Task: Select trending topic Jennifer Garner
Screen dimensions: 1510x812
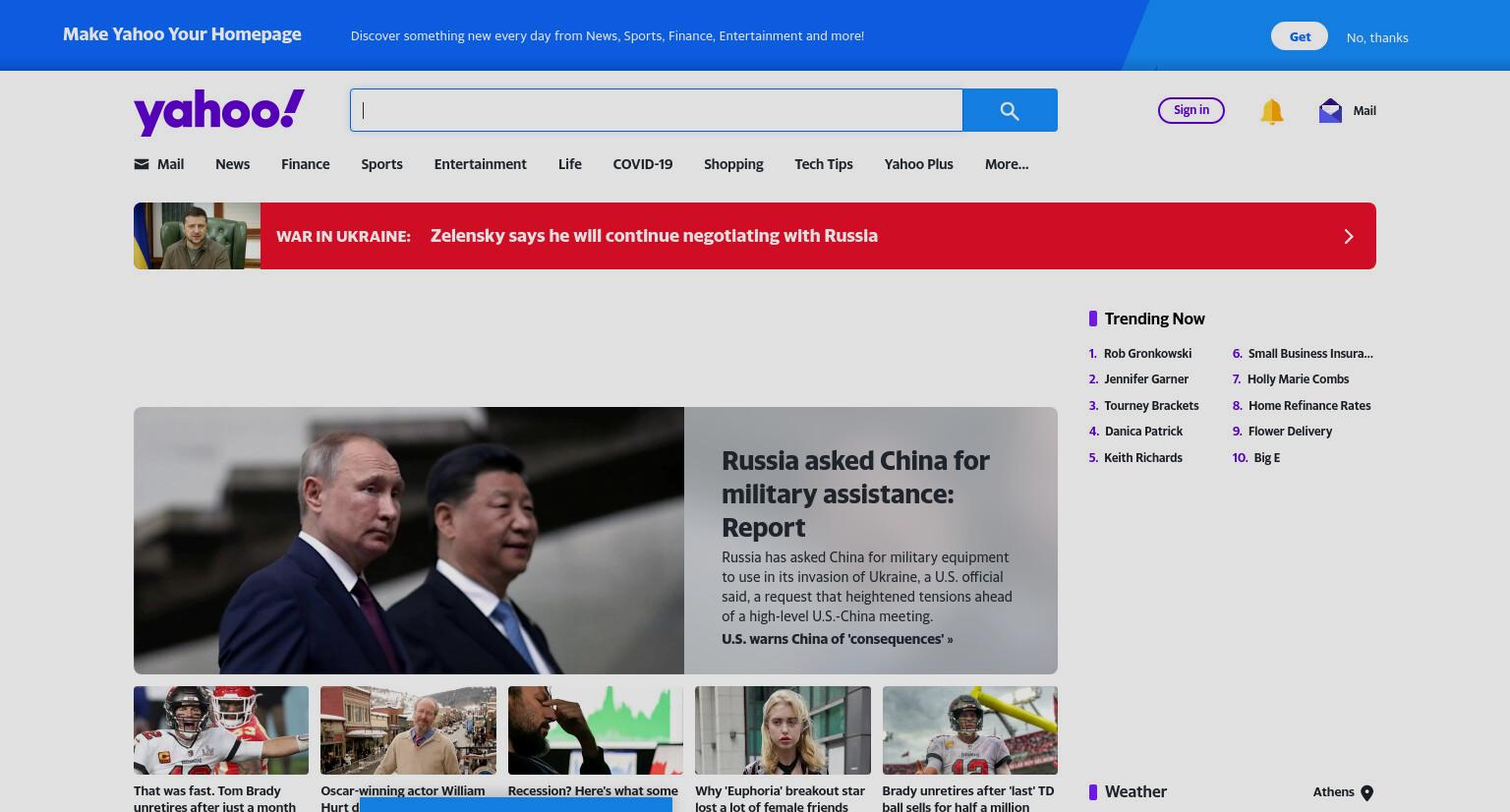Action: [x=1146, y=378]
